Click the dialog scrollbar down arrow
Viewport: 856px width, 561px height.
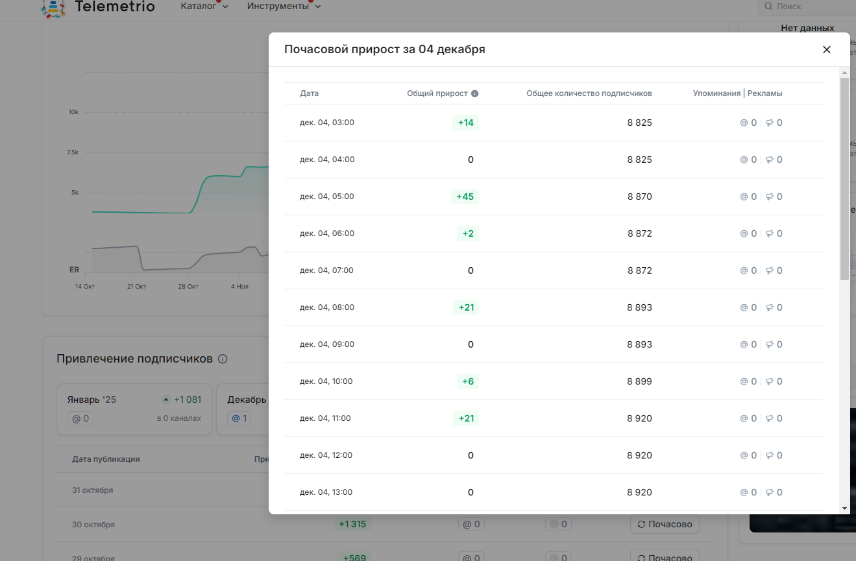(x=845, y=508)
